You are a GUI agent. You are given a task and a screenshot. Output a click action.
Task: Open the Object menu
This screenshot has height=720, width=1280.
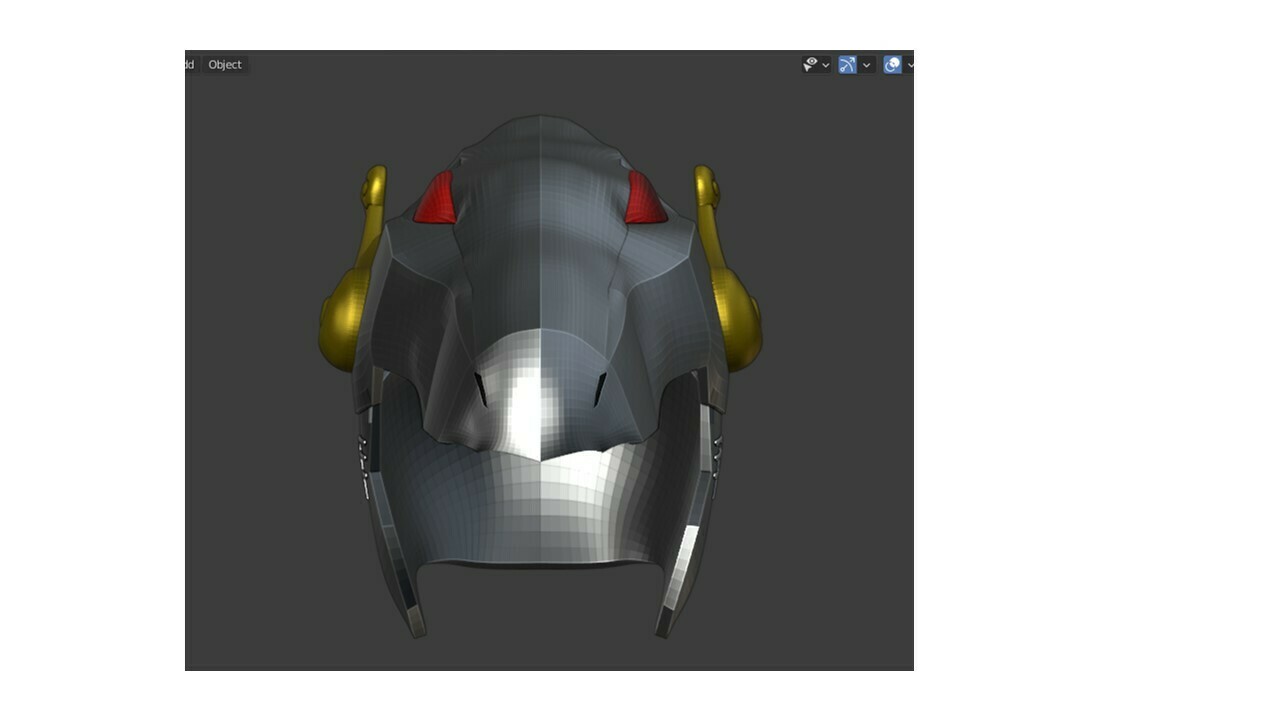pyautogui.click(x=225, y=65)
